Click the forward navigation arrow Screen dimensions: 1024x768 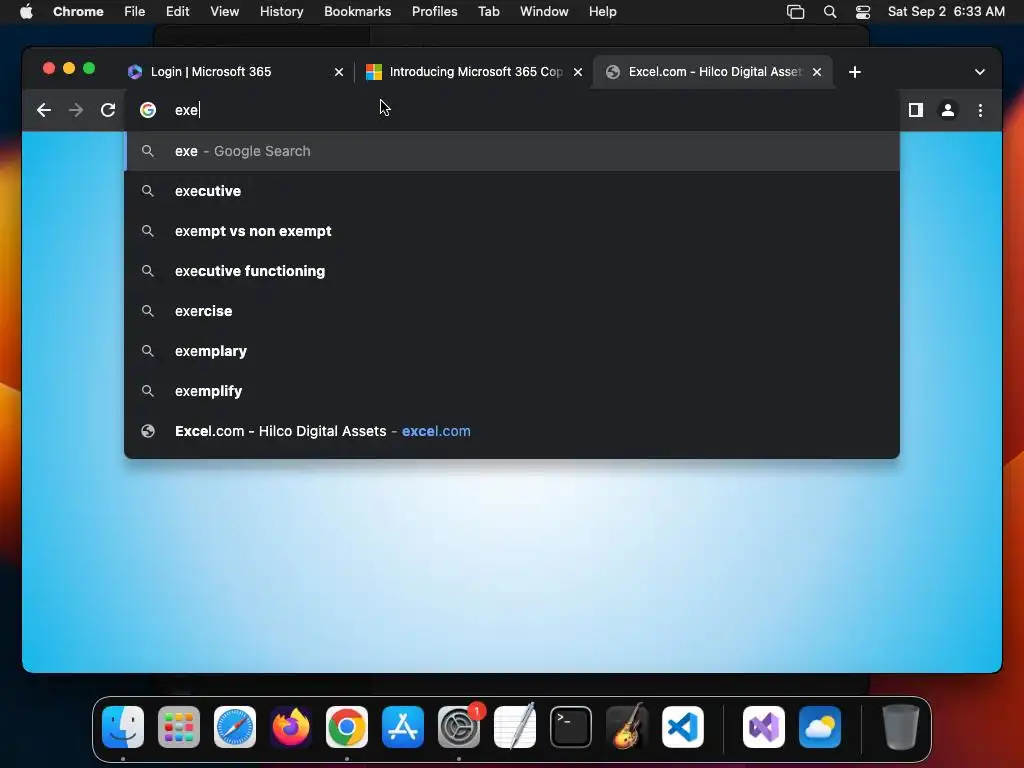[x=76, y=110]
